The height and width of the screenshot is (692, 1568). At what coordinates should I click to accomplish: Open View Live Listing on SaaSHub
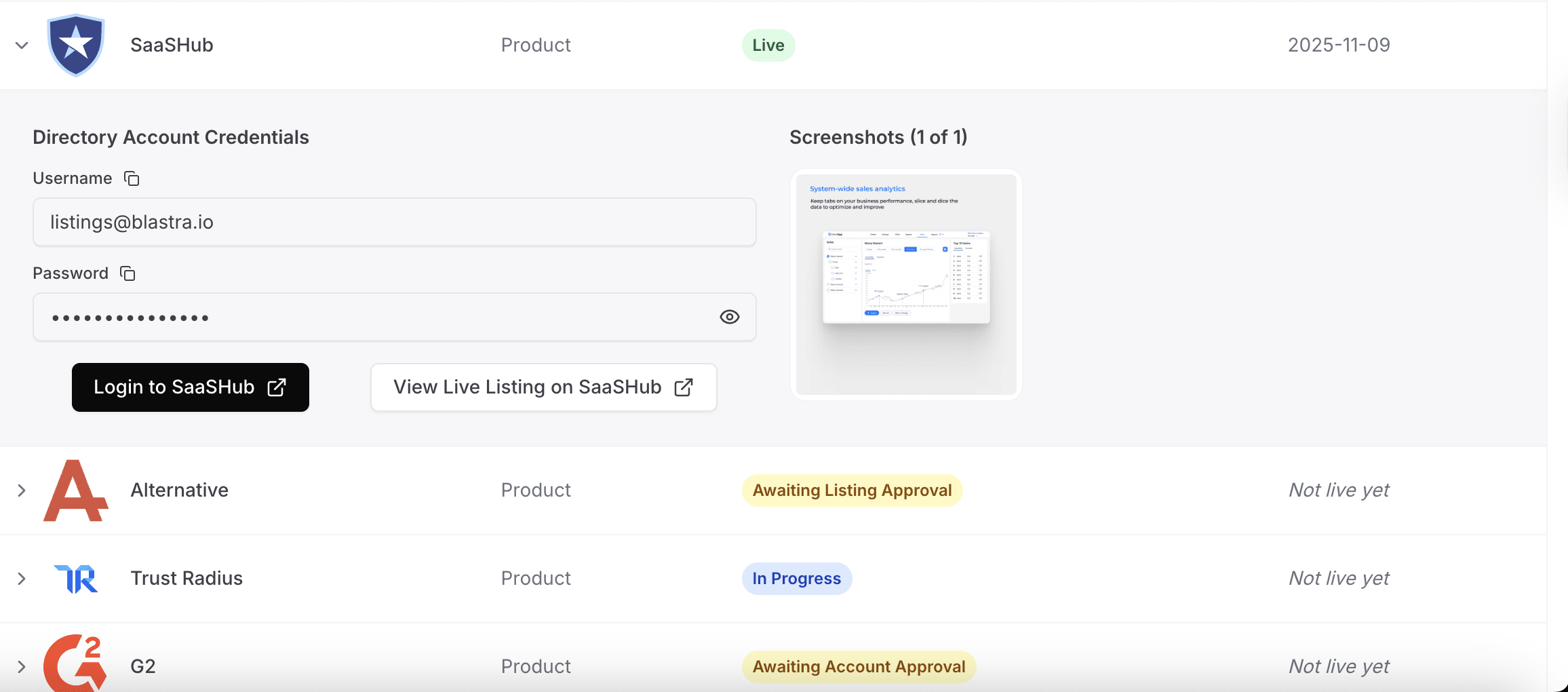pos(528,387)
